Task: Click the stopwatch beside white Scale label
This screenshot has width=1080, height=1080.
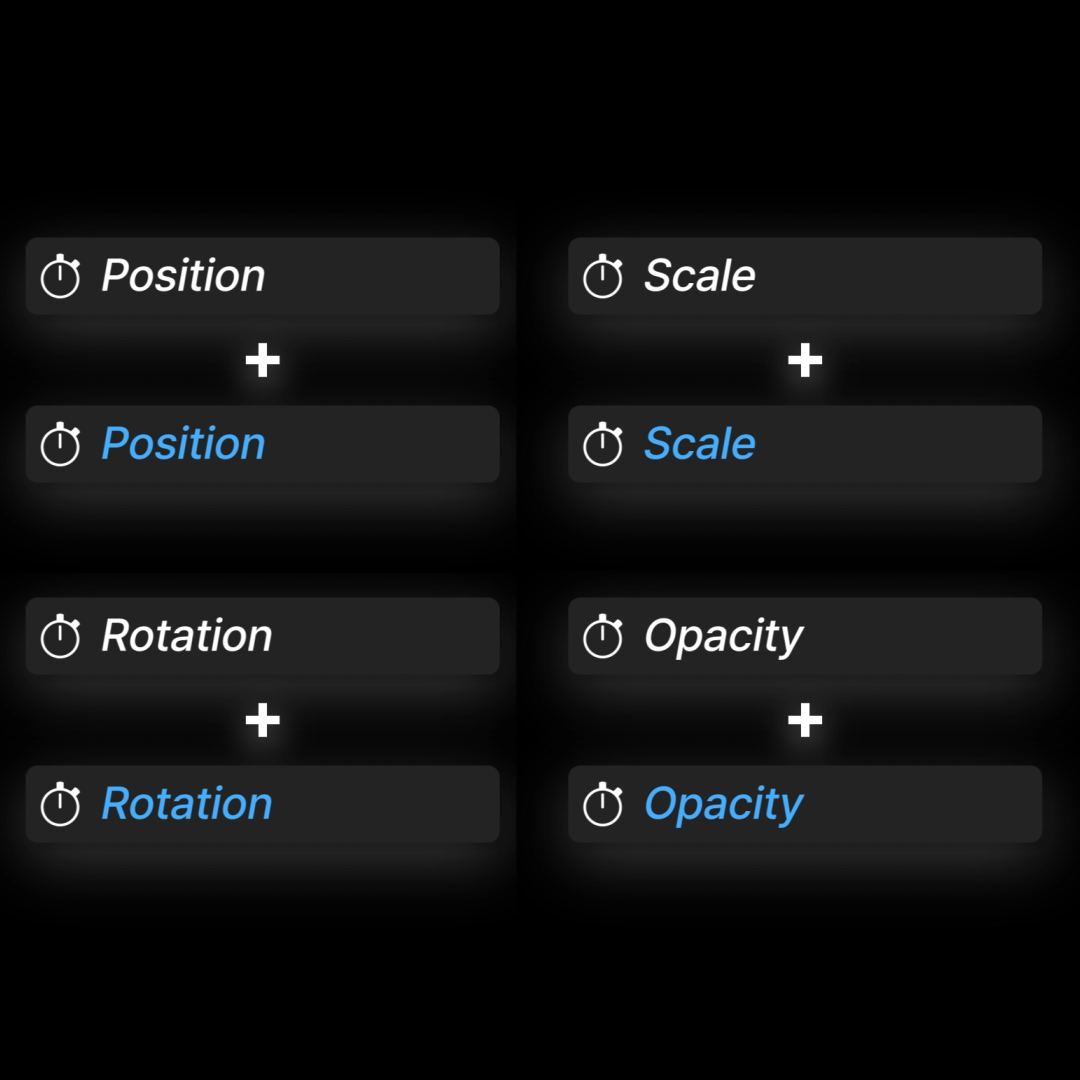Action: point(603,277)
